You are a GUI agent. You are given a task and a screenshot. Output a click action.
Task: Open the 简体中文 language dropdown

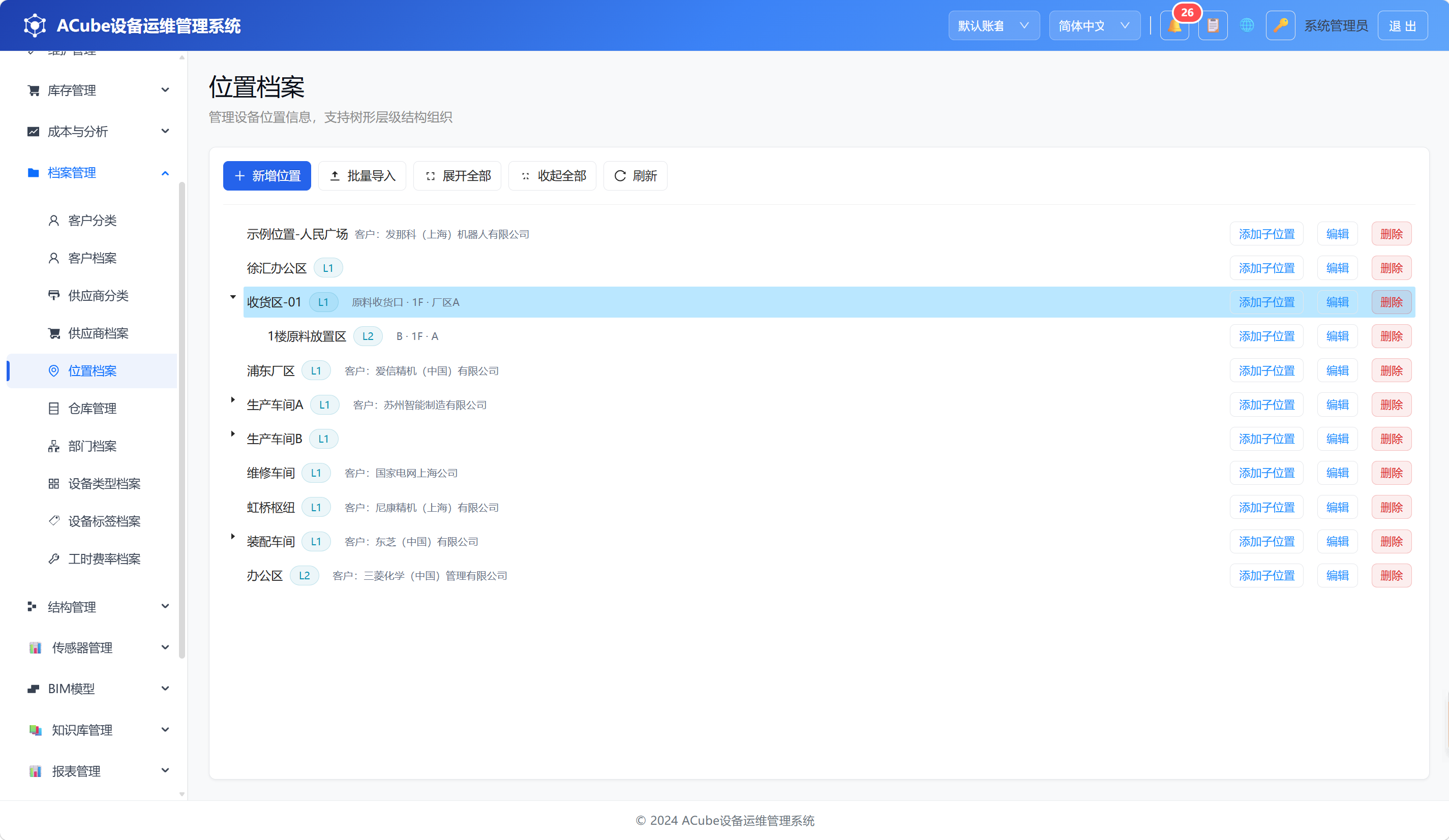click(1094, 26)
